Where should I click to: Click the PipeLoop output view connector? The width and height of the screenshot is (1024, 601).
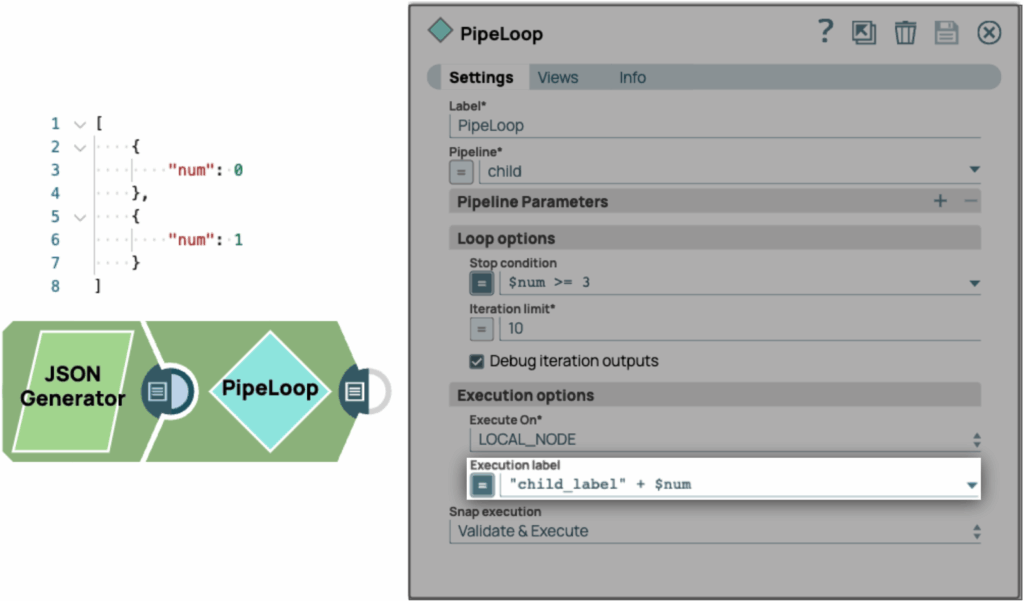coord(355,391)
